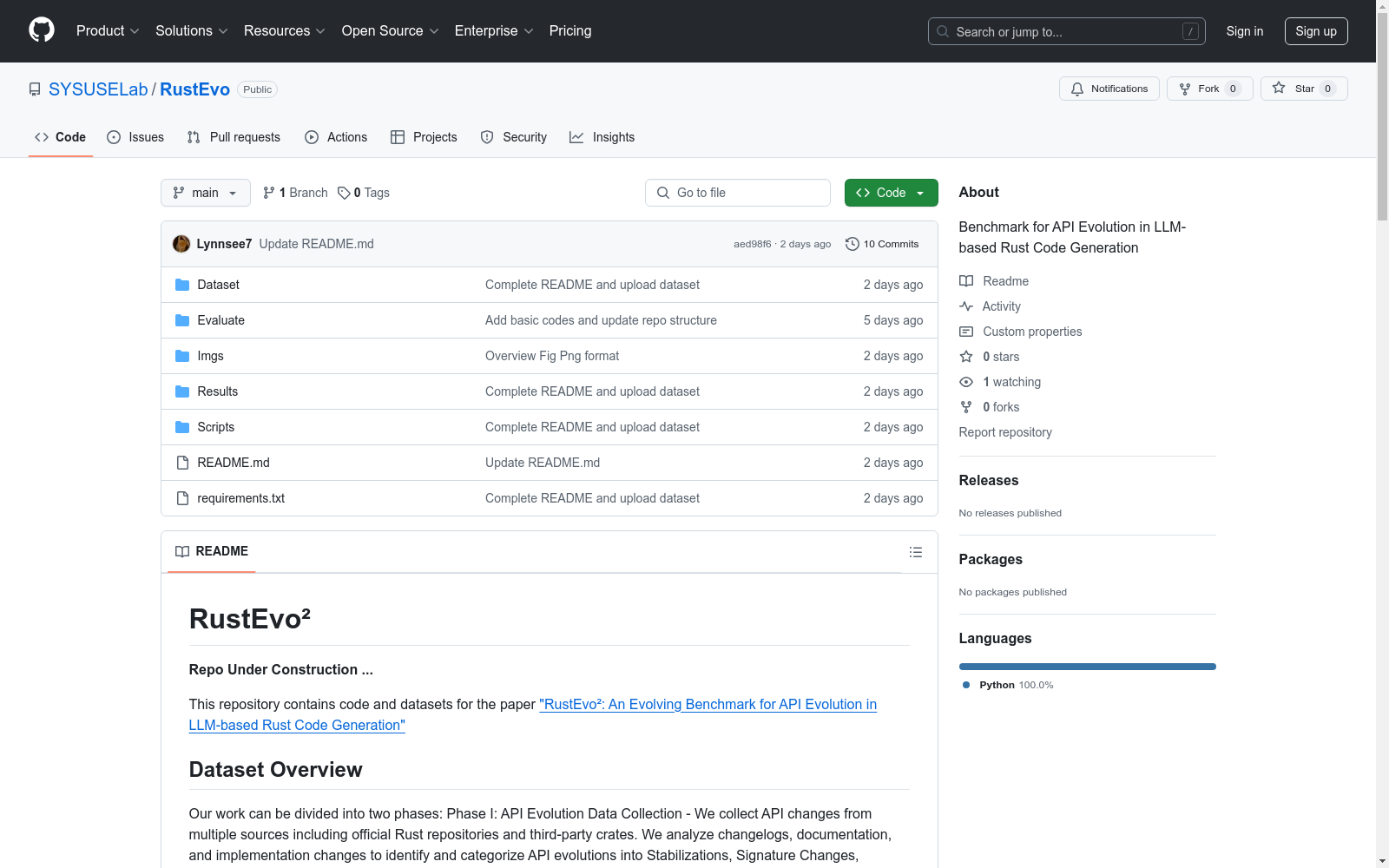Open the Packages heading link
Screen dimensions: 1389x868
pos(991,559)
